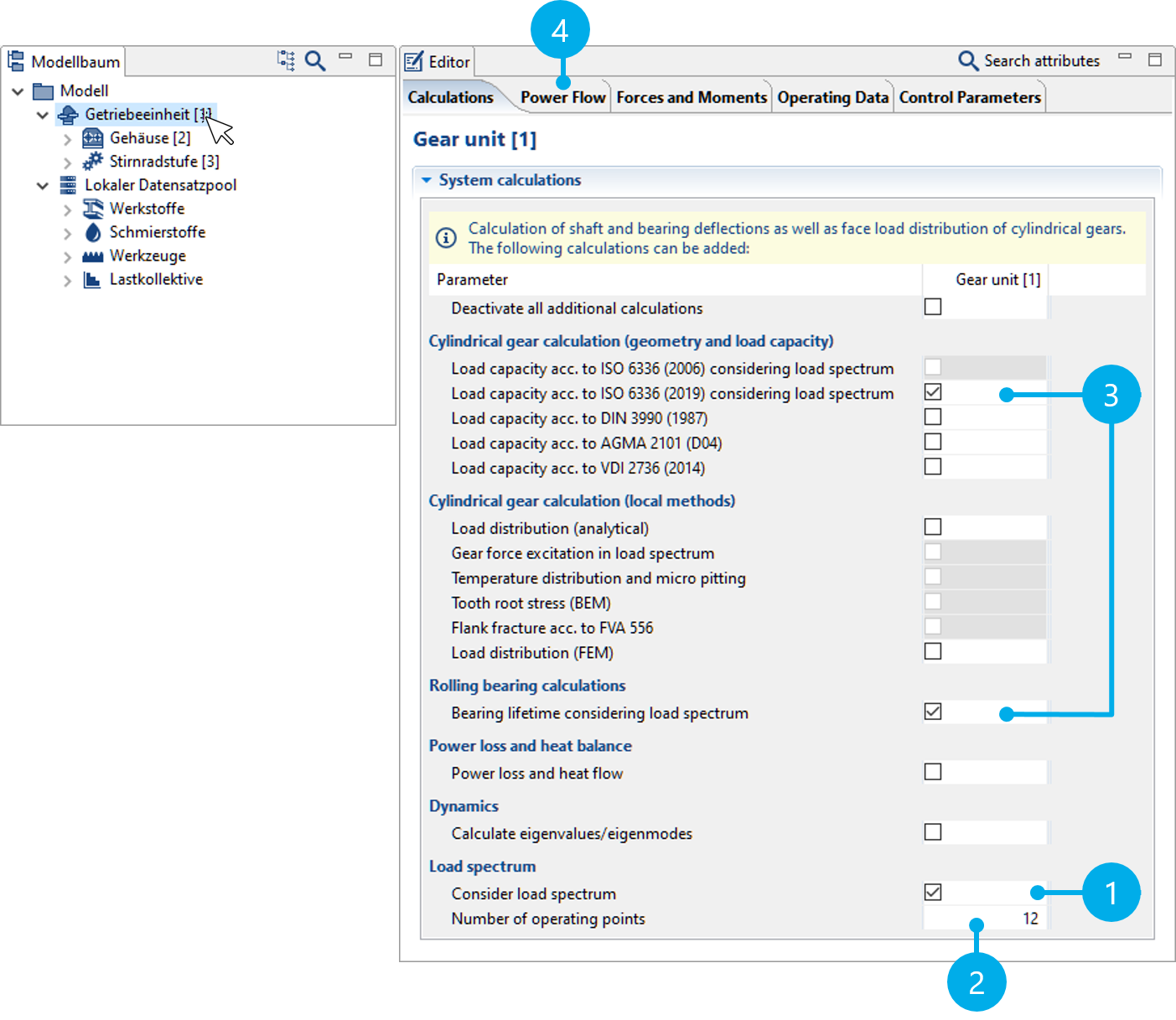Select Gehäuse [2] tree item
Screen dimensions: 1176x1020
pyautogui.click(x=150, y=137)
